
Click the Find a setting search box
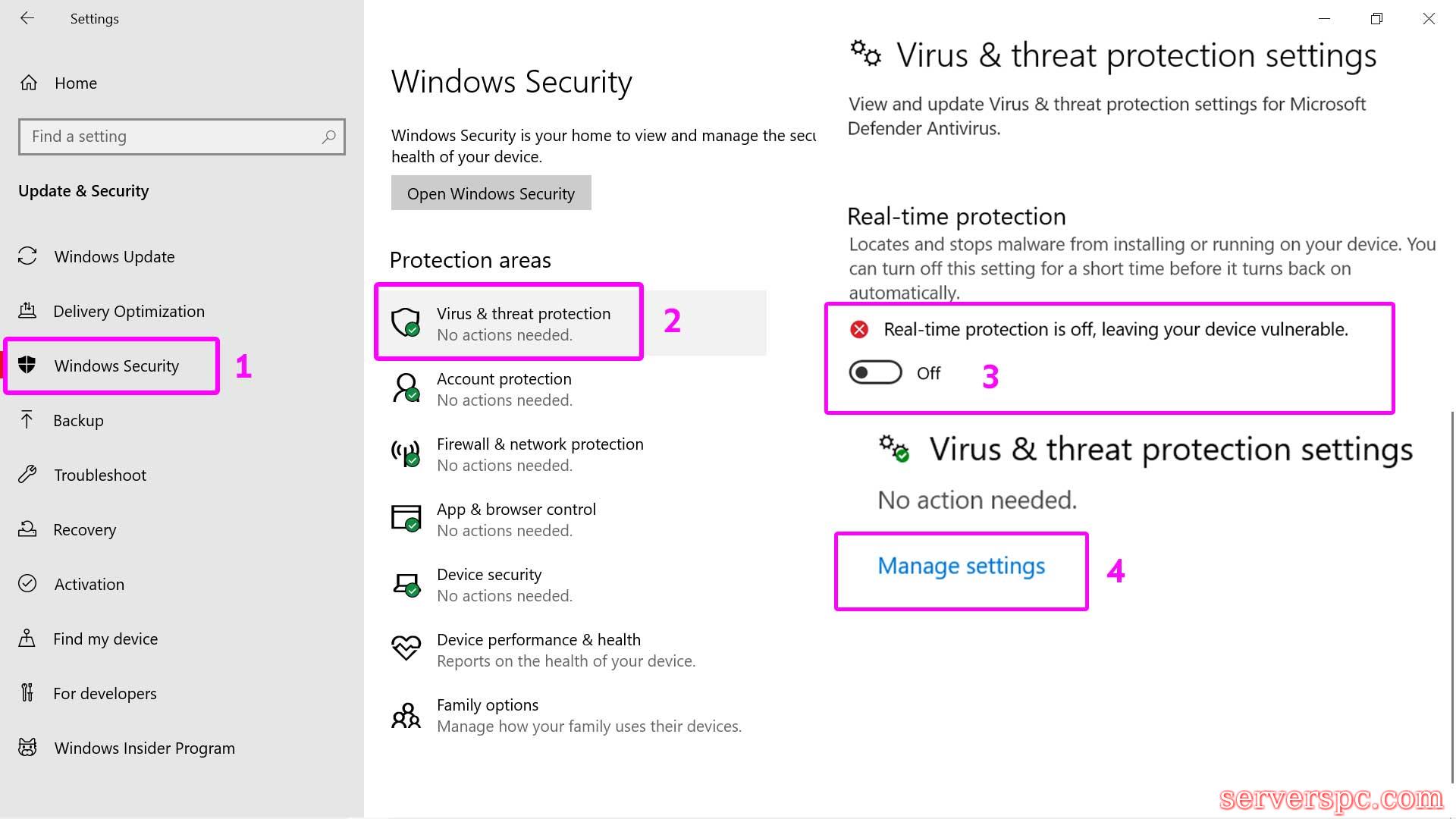pyautogui.click(x=171, y=136)
